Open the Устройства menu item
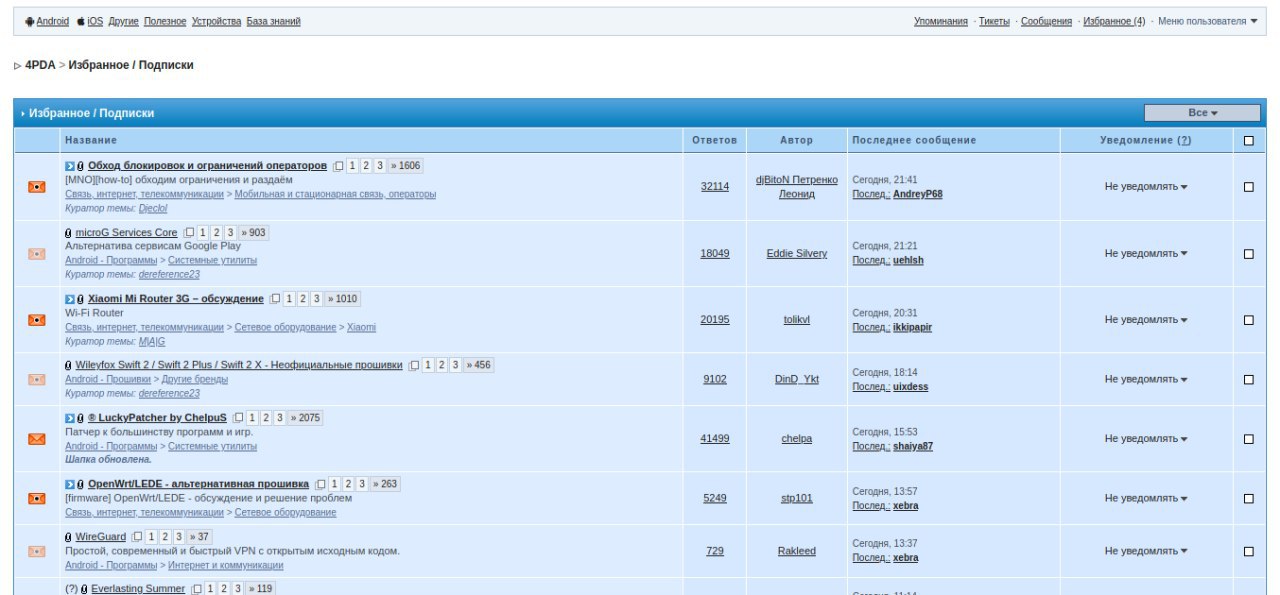The image size is (1280, 595). 216,21
